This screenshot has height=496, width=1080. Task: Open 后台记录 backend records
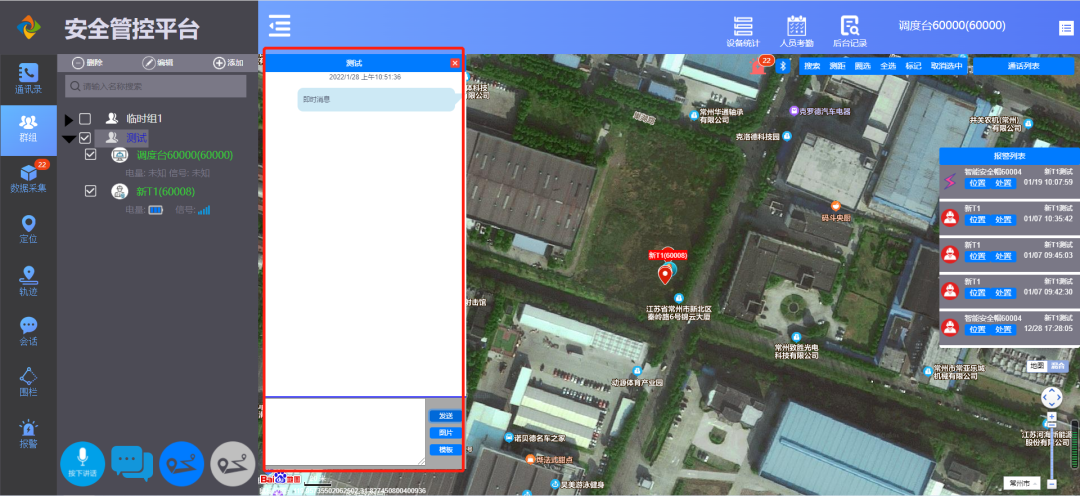pyautogui.click(x=849, y=31)
